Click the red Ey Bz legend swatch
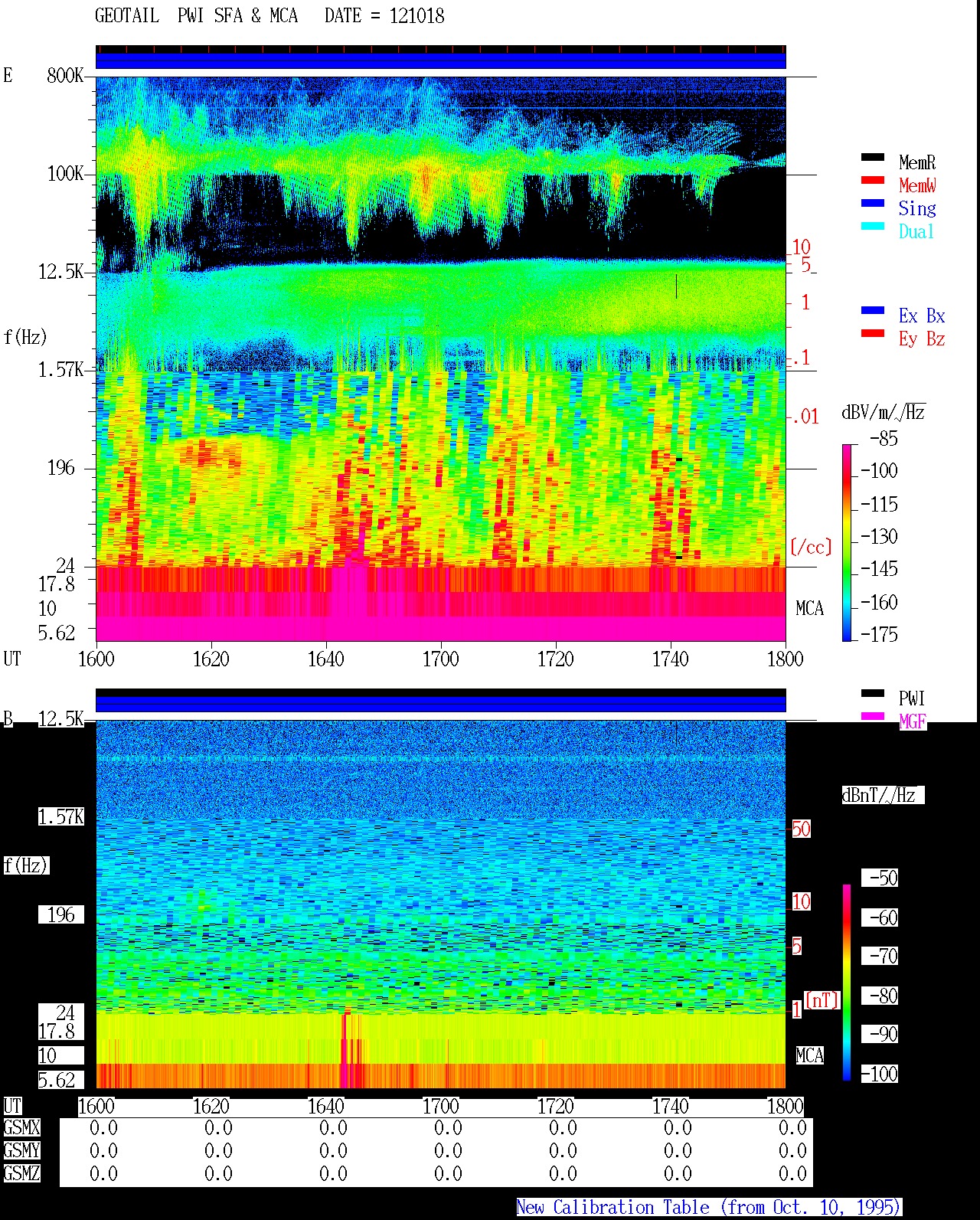Screen dimensions: 980x1220 pos(873,333)
